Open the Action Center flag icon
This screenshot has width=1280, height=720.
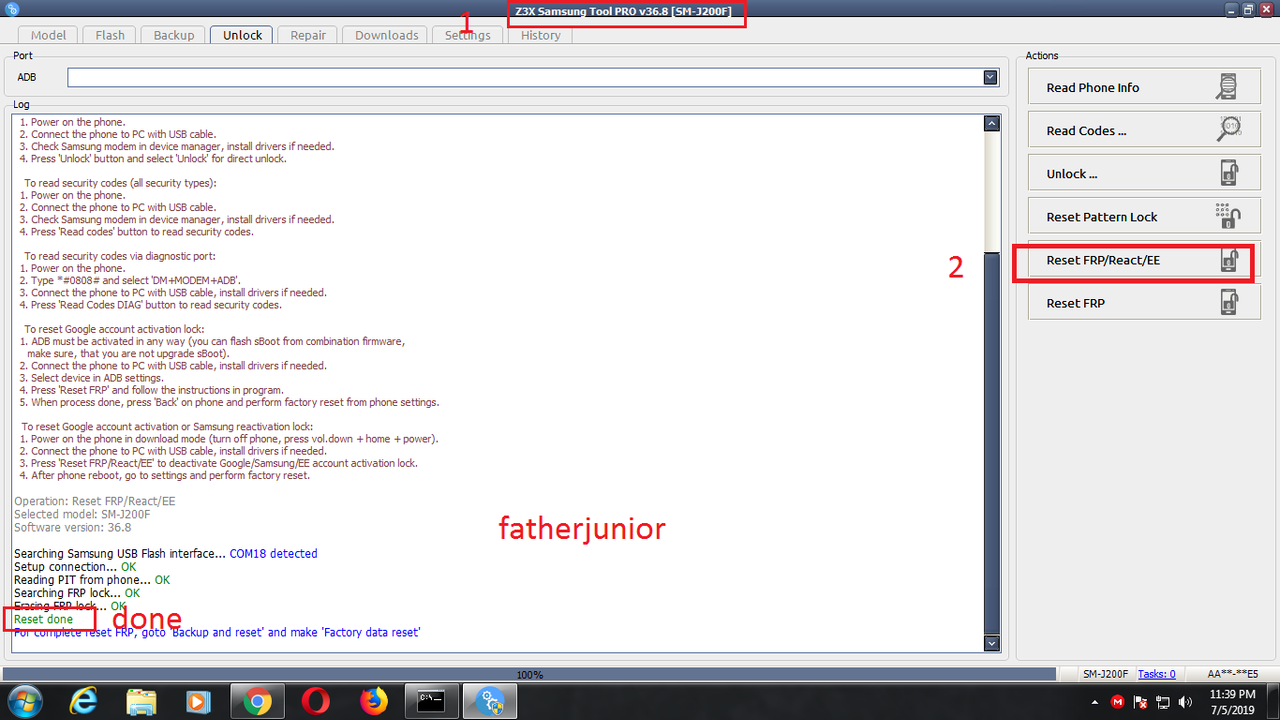coord(1140,702)
